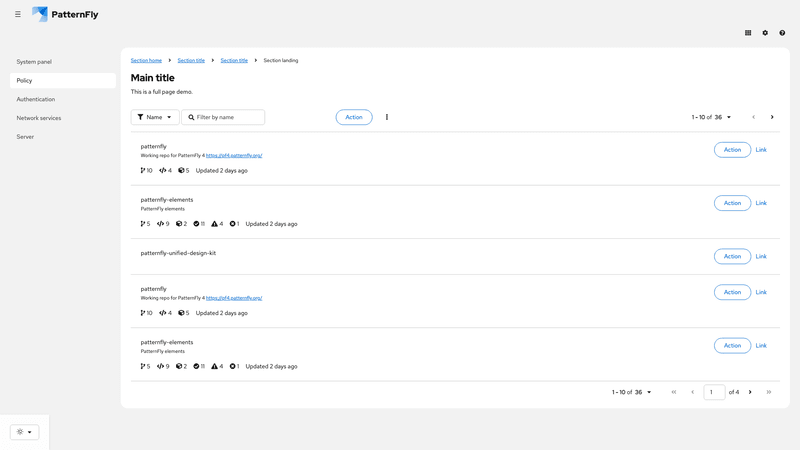800x450 pixels.
Task: Click the Main title heading
Action: pos(153,78)
